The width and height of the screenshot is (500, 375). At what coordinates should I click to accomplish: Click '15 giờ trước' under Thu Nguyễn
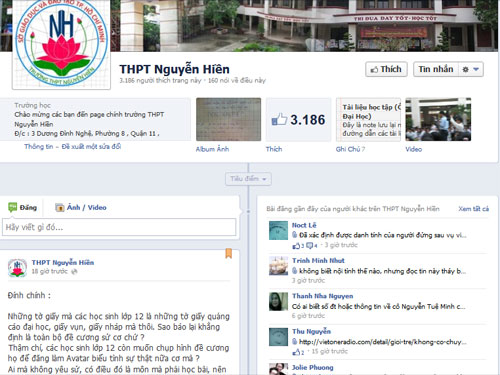click(x=329, y=351)
